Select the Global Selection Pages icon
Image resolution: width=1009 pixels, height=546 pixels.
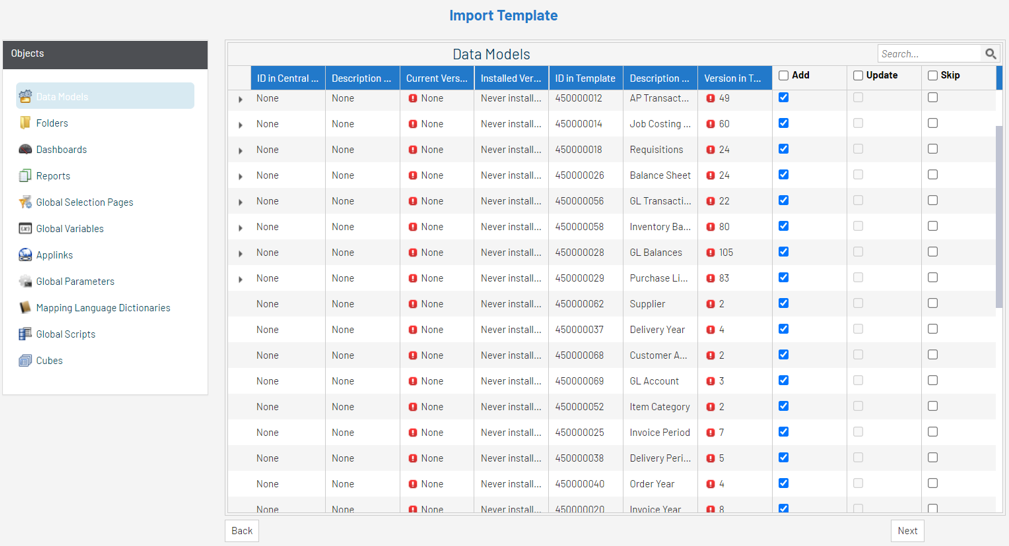[x=25, y=202]
